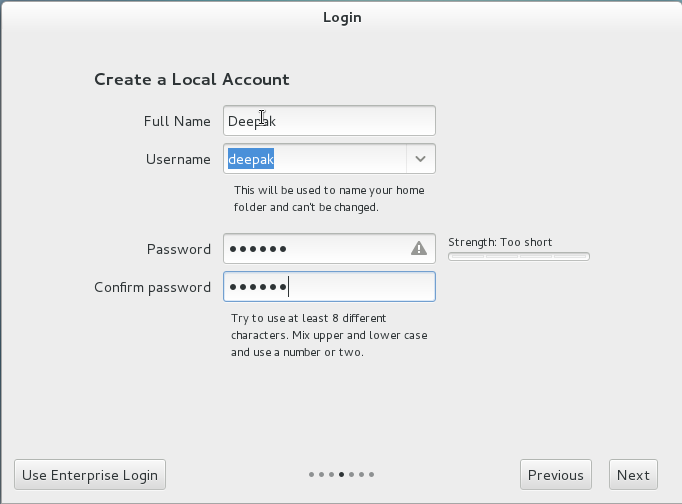Select the second page indicator dot

[x=322, y=475]
